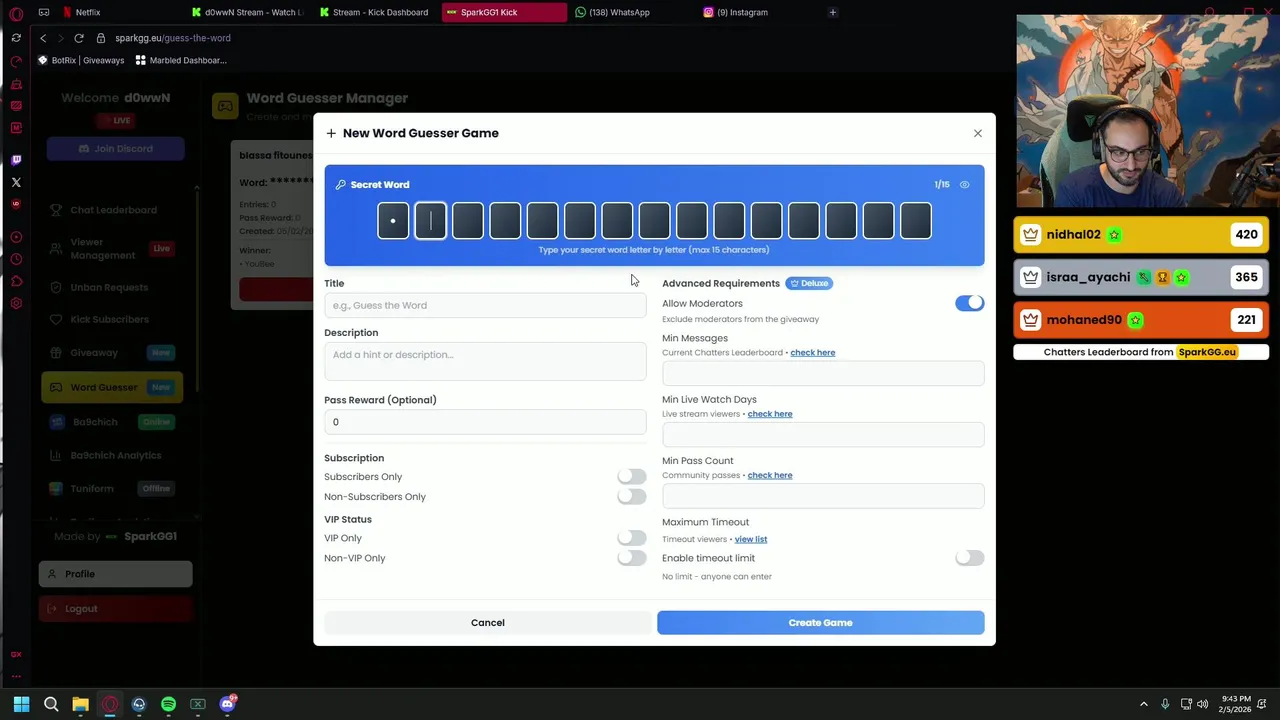Click Create Game button
This screenshot has width=1280, height=720.
point(820,623)
